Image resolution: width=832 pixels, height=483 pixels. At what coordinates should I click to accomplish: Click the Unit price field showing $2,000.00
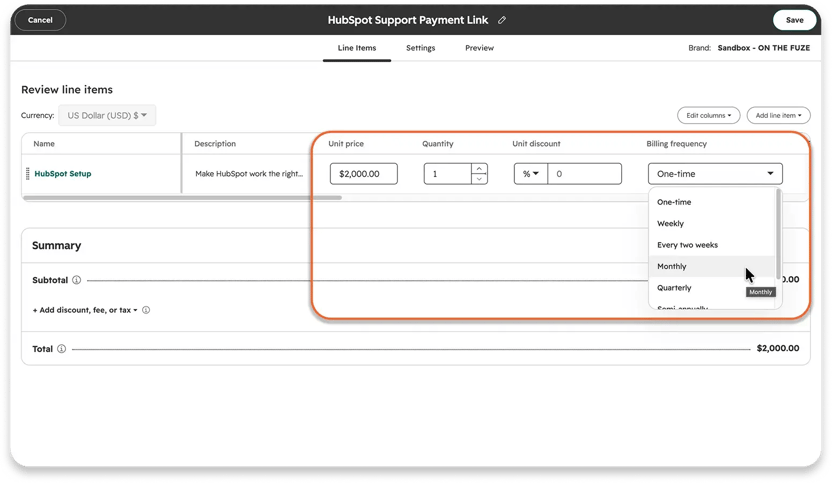[x=363, y=174]
